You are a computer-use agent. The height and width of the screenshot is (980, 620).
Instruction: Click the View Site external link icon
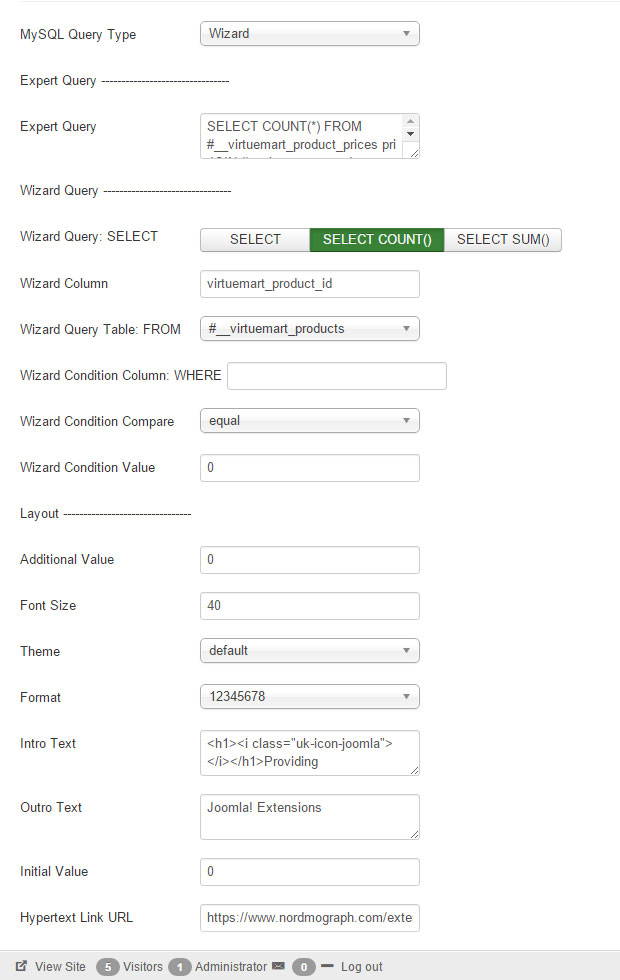click(21, 966)
